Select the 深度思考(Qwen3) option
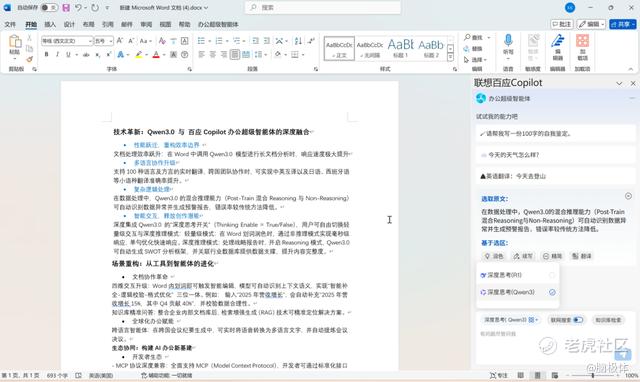This screenshot has height=382, width=640. click(518, 292)
